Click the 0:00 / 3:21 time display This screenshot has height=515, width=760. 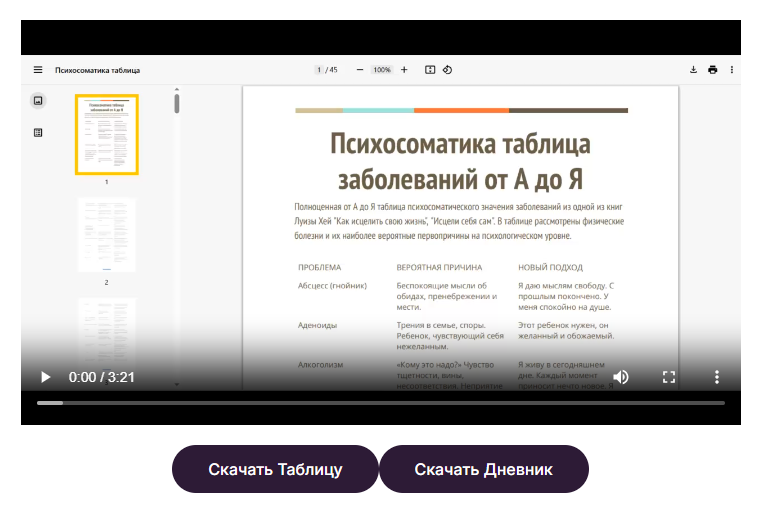coord(101,377)
